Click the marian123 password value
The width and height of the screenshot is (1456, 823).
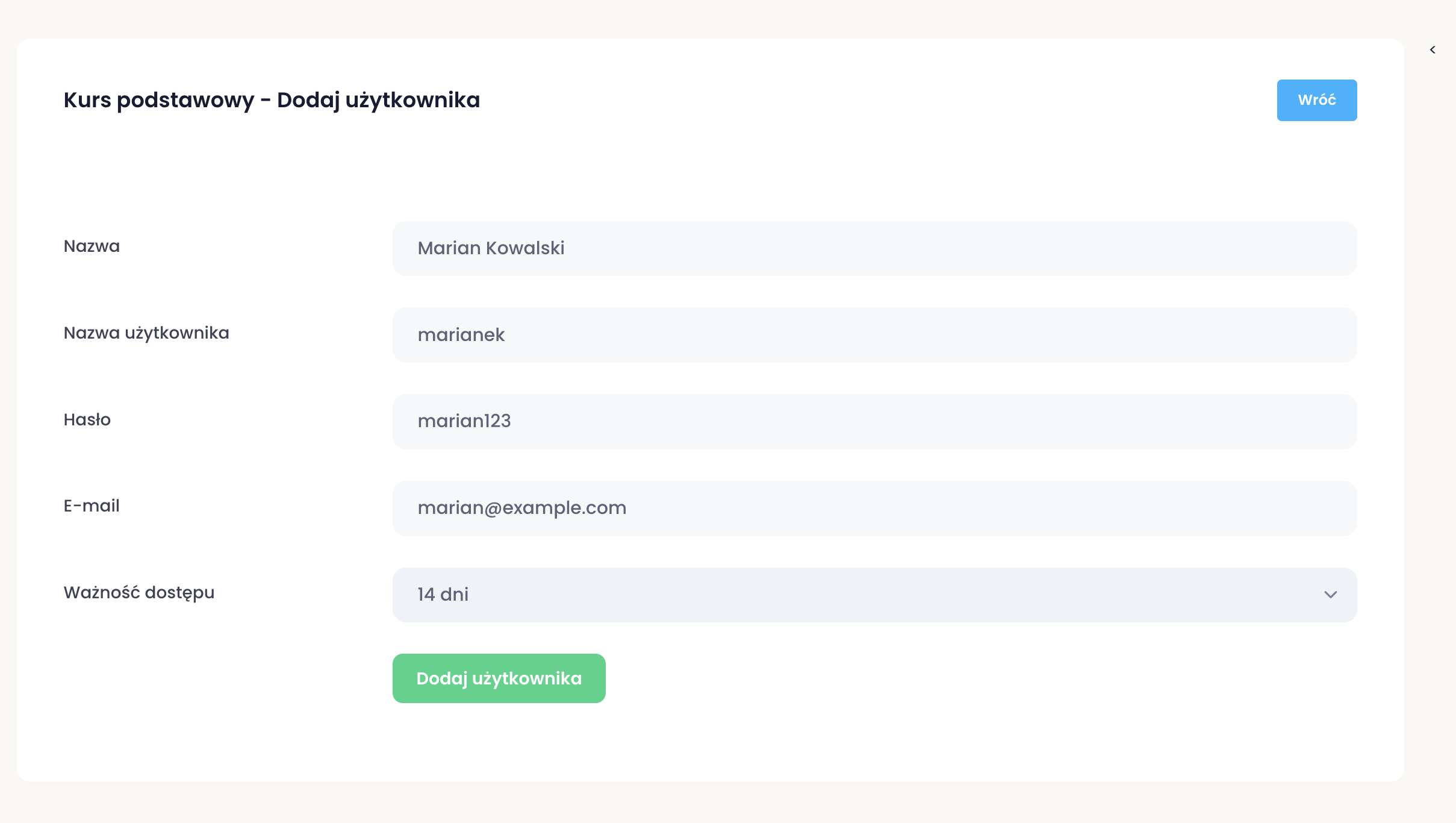[464, 421]
